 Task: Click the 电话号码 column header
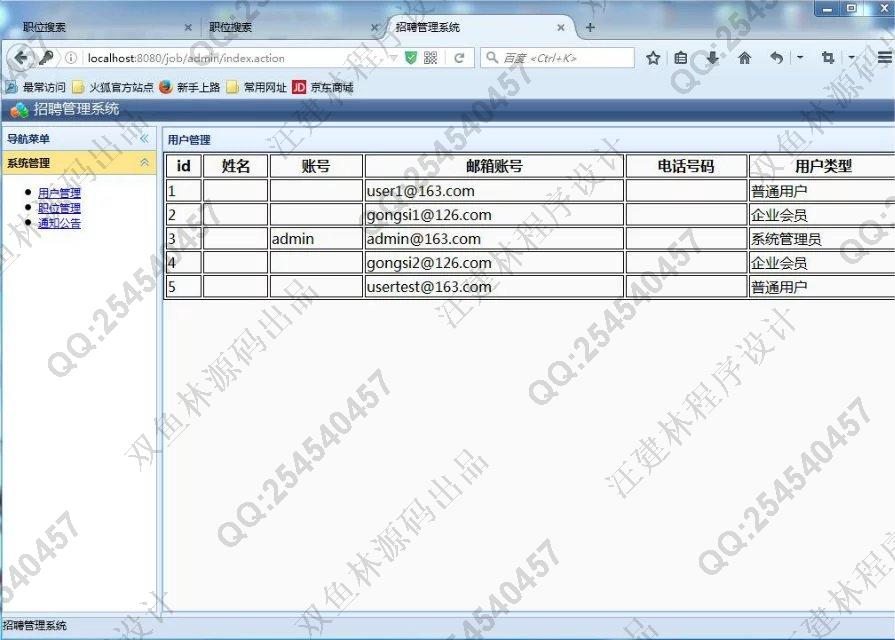pos(686,166)
